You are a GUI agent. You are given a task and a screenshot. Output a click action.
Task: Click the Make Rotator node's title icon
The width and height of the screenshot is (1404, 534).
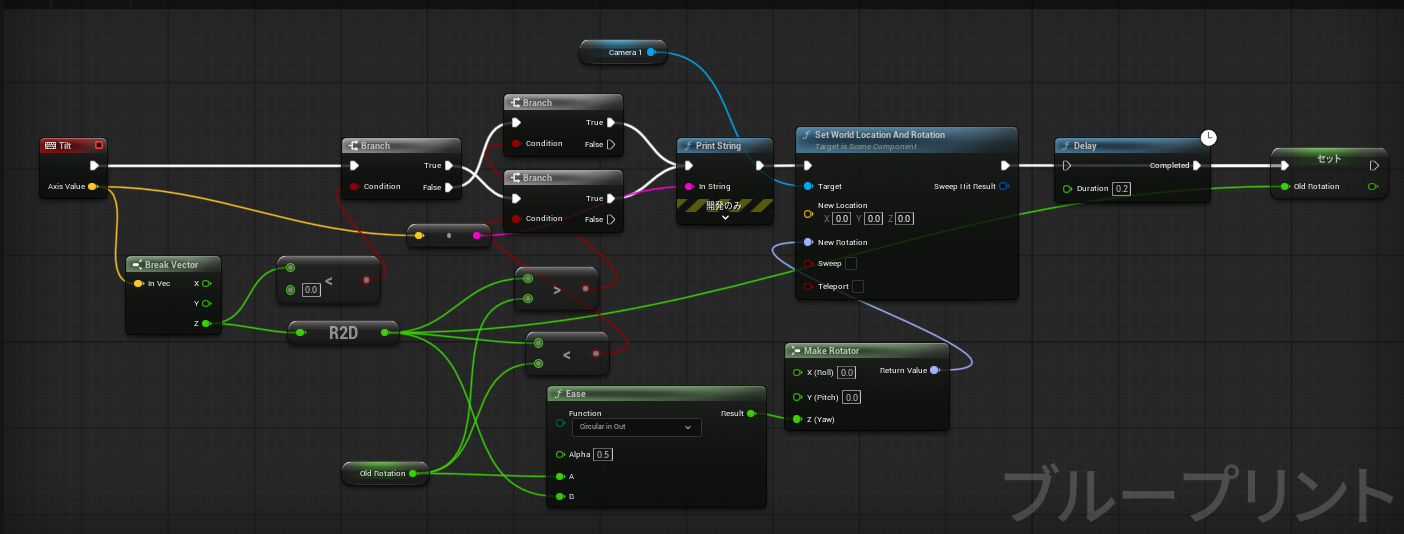pos(795,351)
